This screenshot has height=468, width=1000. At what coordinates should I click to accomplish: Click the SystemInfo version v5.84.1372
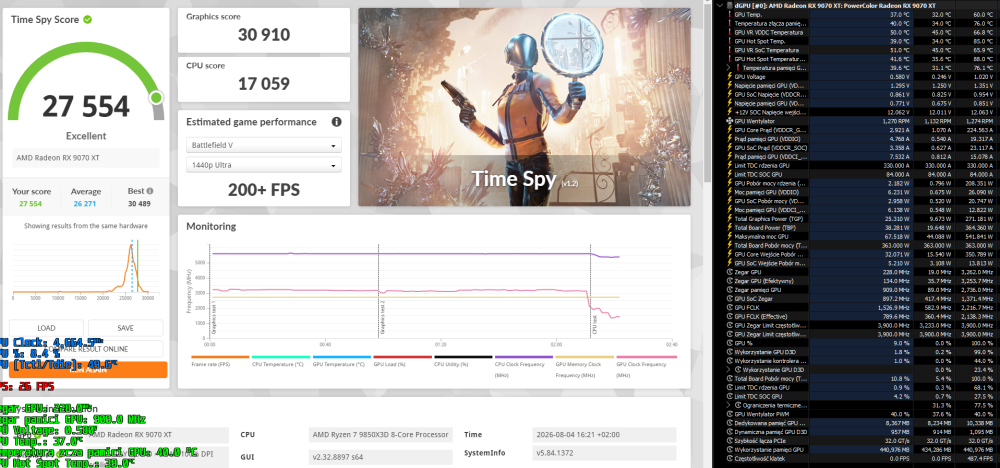(x=604, y=453)
